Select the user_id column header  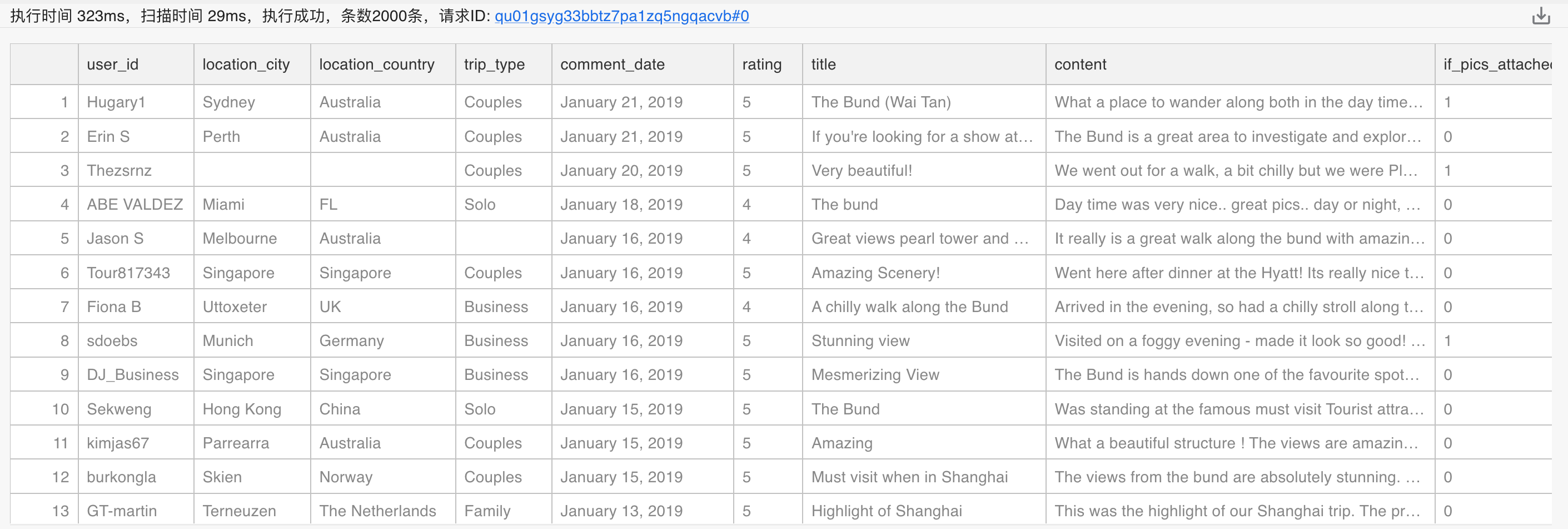[113, 65]
